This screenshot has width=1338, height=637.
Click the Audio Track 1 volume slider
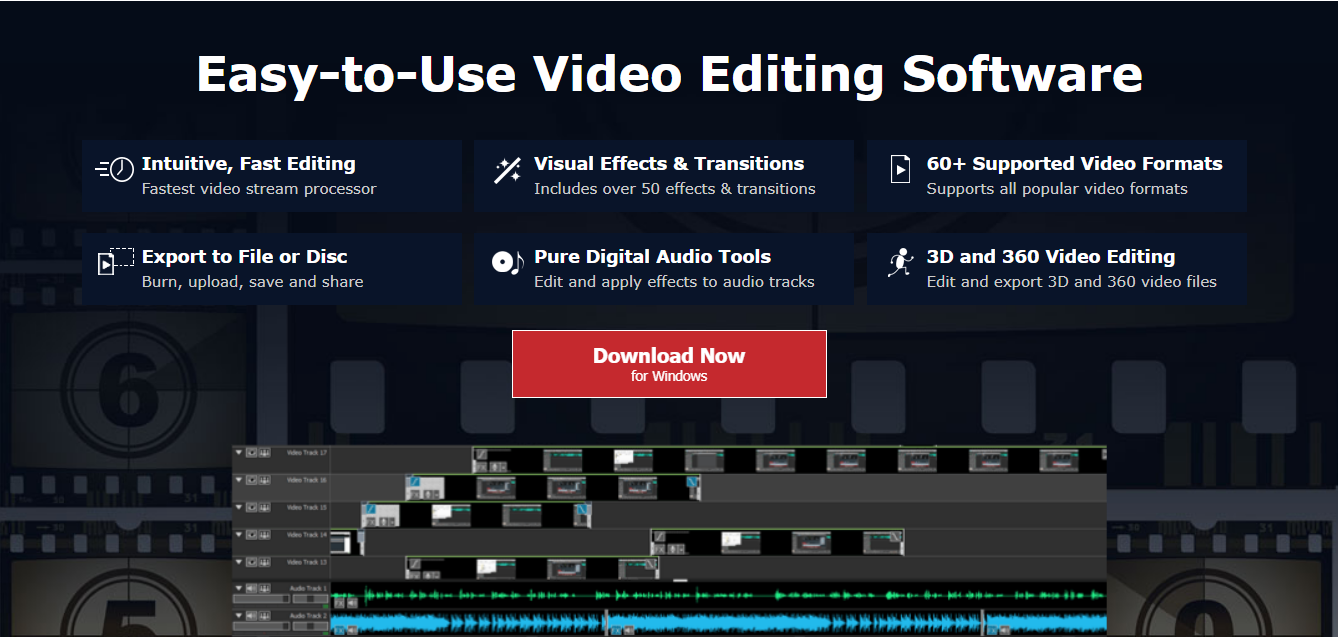click(262, 599)
